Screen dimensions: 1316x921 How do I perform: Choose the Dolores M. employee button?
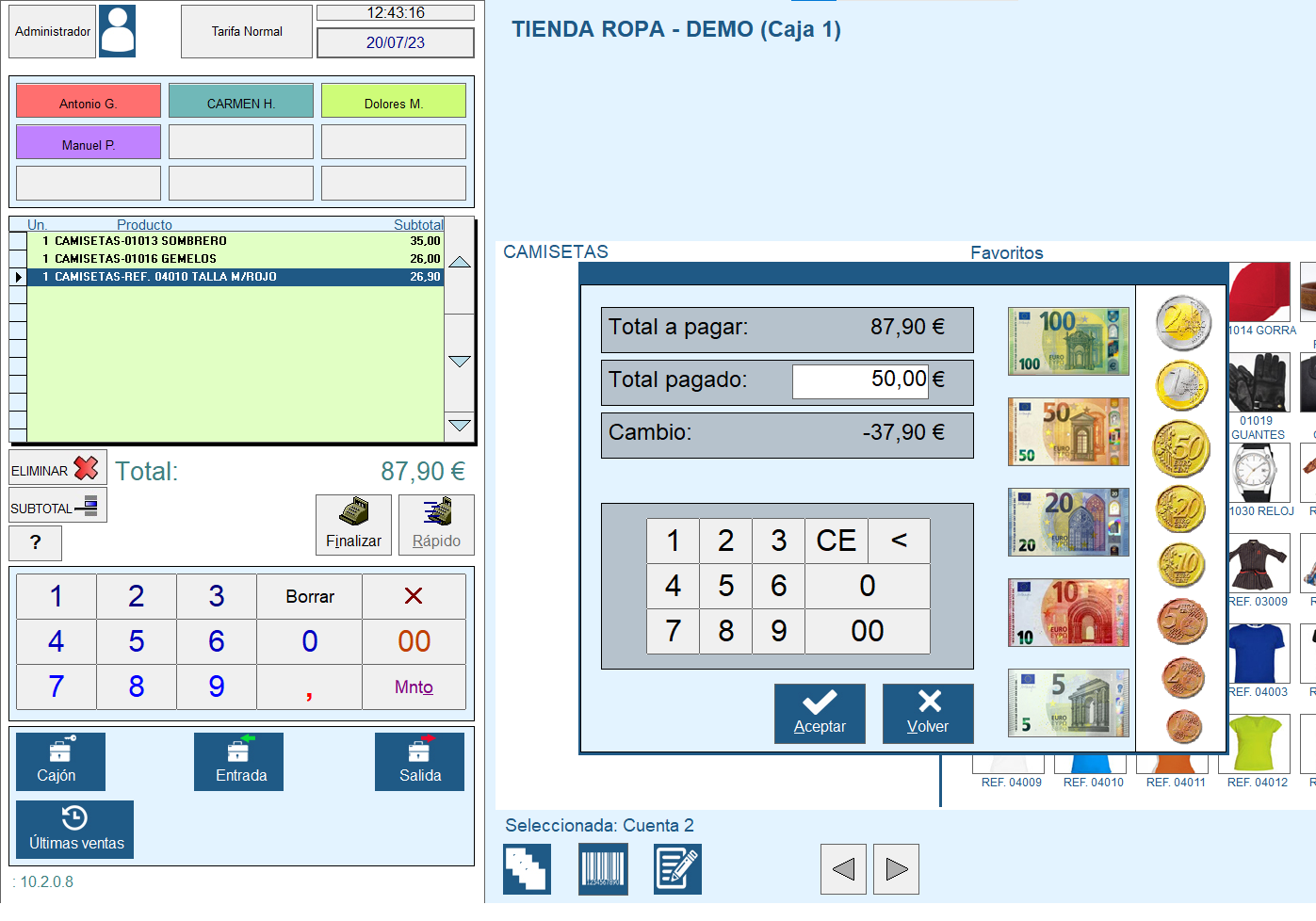tap(394, 102)
